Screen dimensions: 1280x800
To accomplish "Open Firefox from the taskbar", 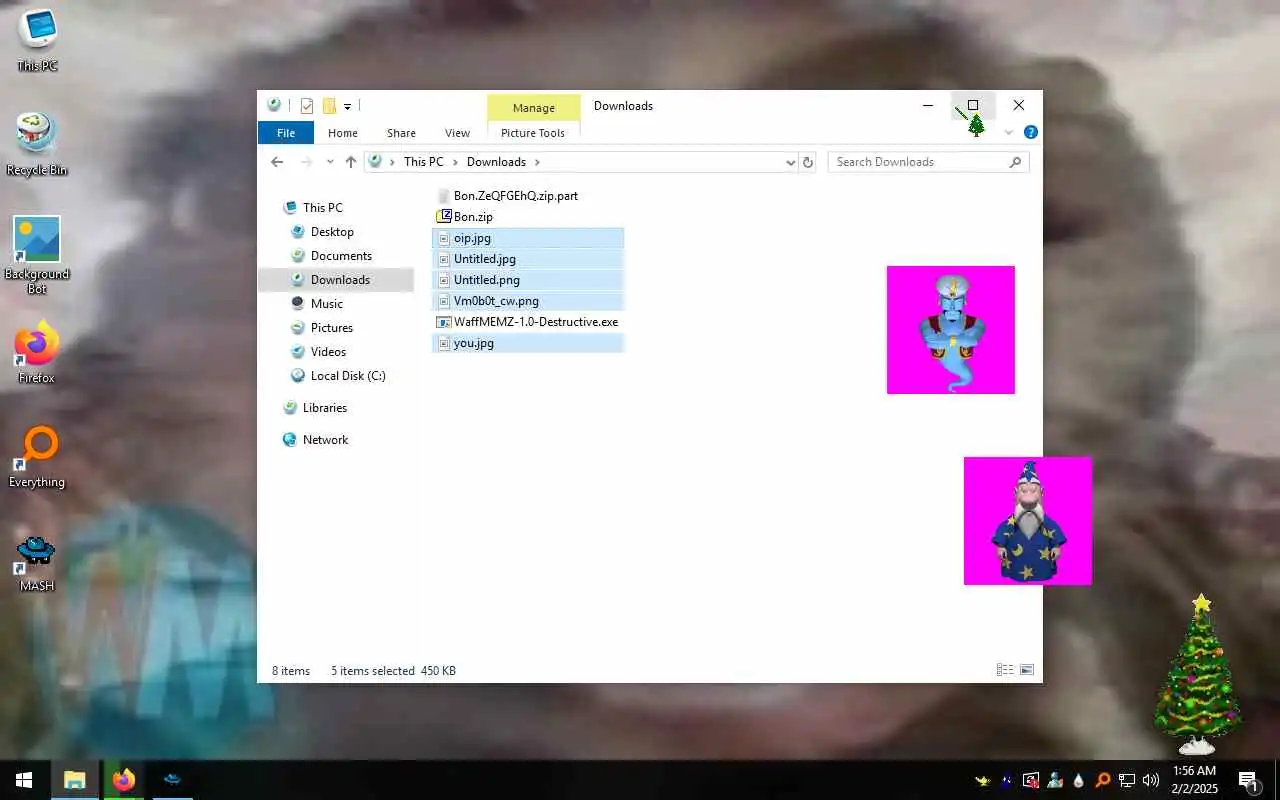I will [124, 780].
